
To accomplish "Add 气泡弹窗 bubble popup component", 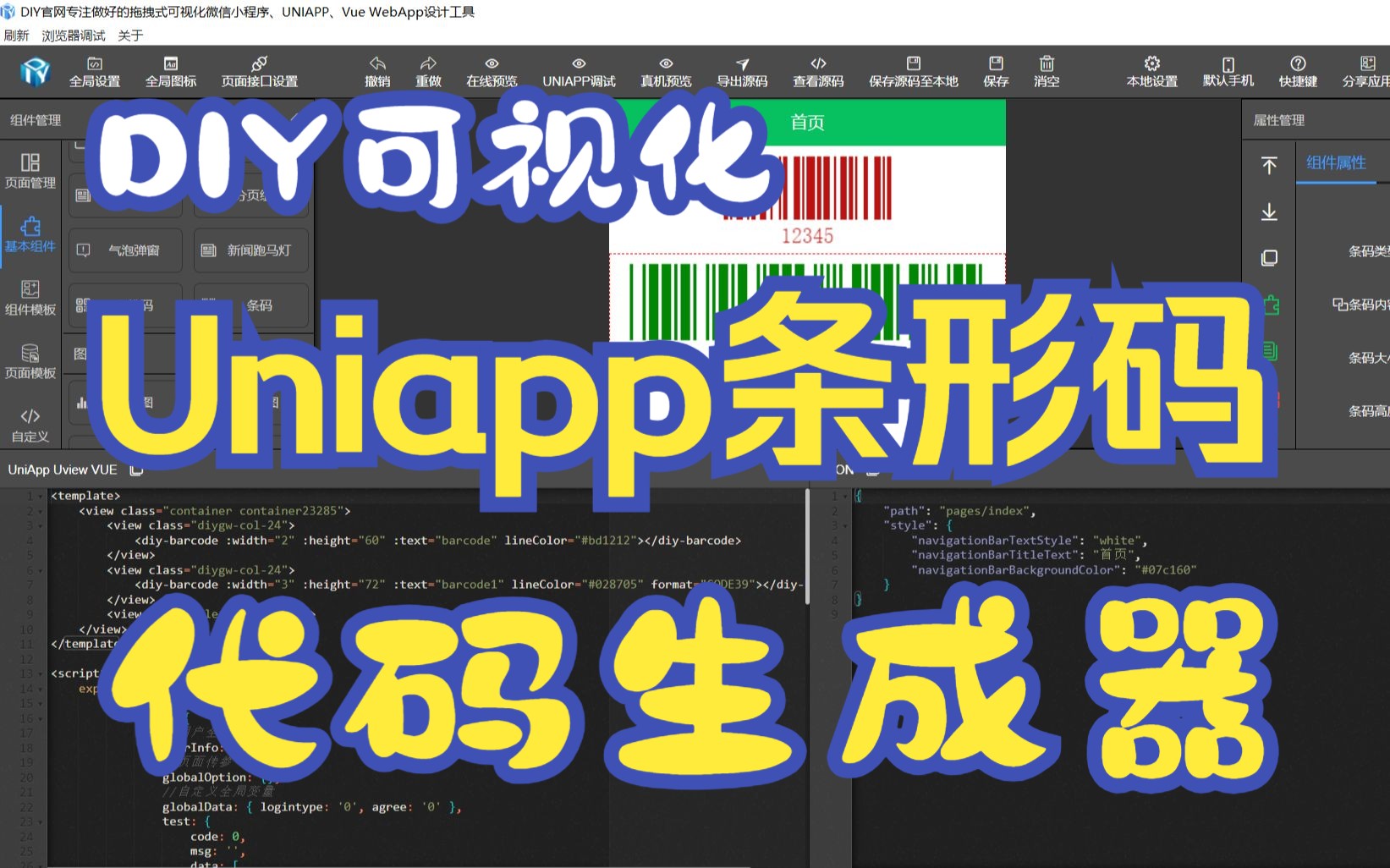I will click(125, 250).
